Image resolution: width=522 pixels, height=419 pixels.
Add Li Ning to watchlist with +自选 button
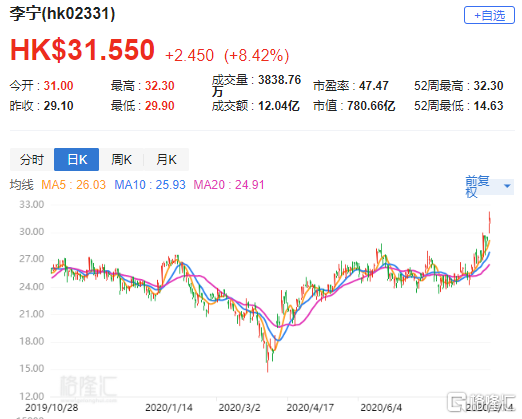[489, 15]
